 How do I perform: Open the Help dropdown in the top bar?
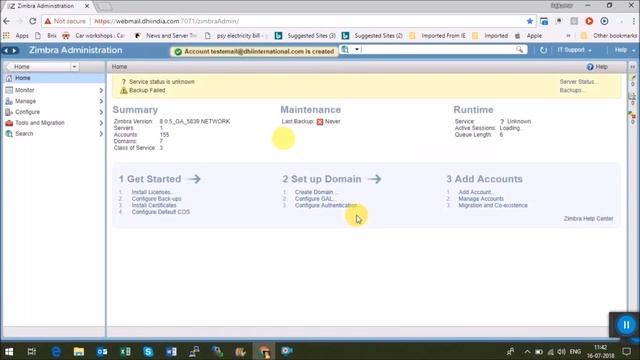click(624, 50)
